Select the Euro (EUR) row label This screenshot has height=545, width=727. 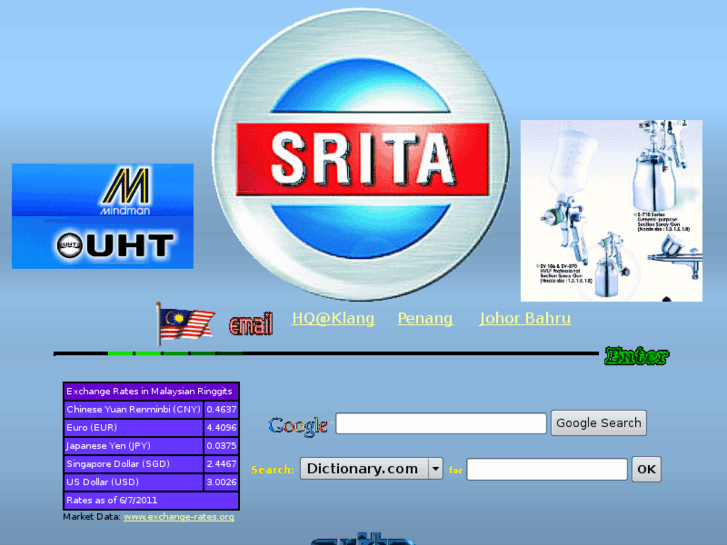92,428
